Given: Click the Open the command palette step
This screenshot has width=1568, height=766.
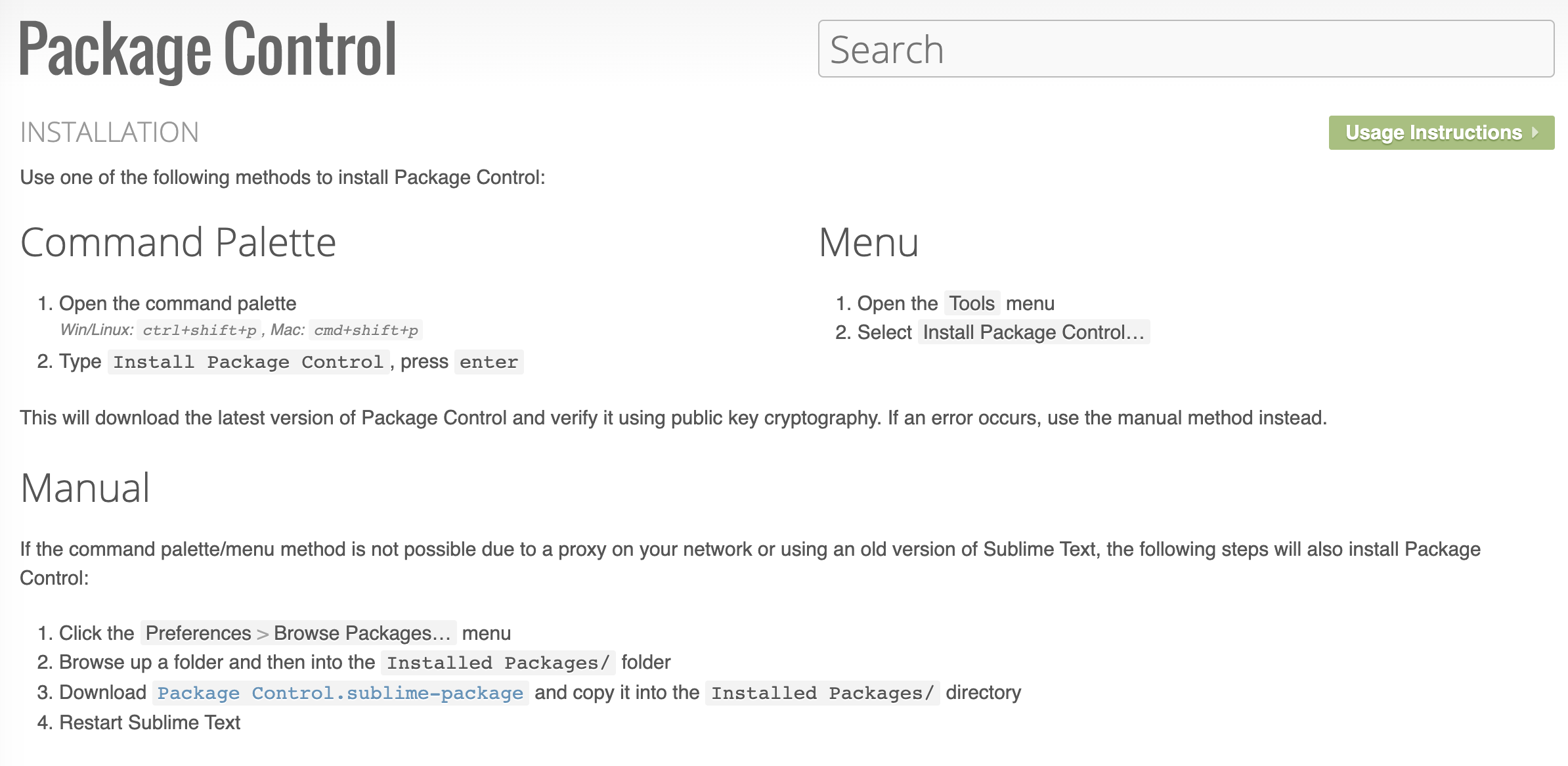Looking at the screenshot, I should [x=177, y=304].
